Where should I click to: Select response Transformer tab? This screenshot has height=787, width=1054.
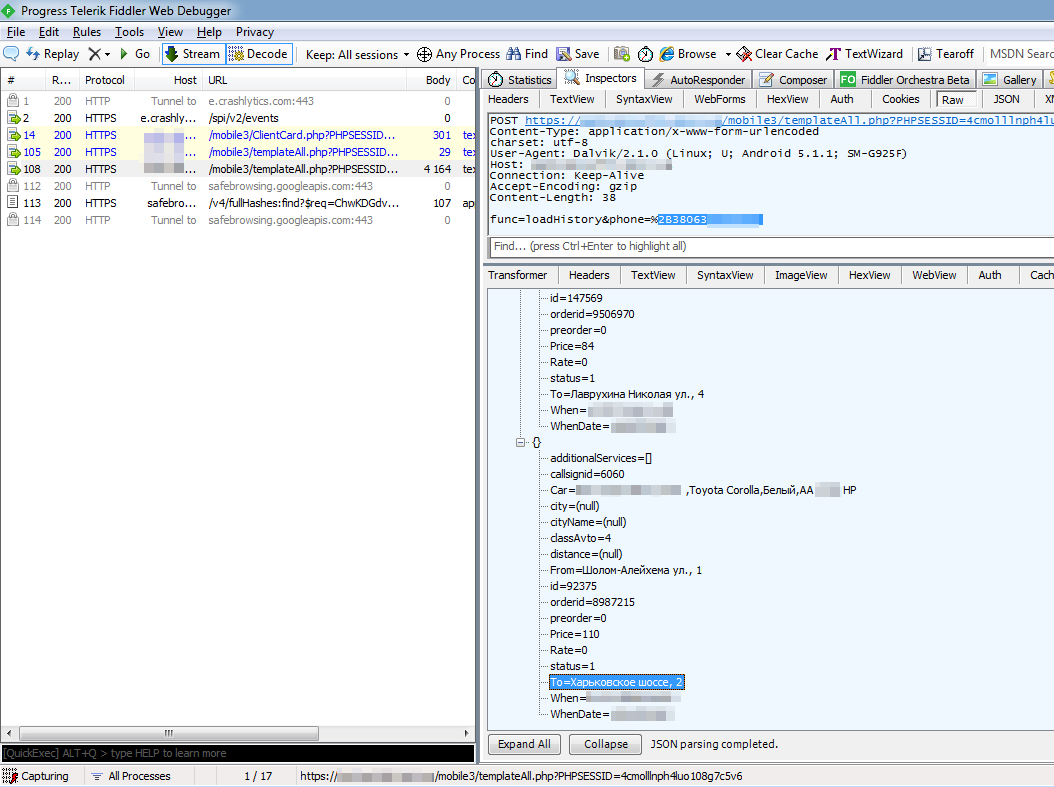pos(518,275)
